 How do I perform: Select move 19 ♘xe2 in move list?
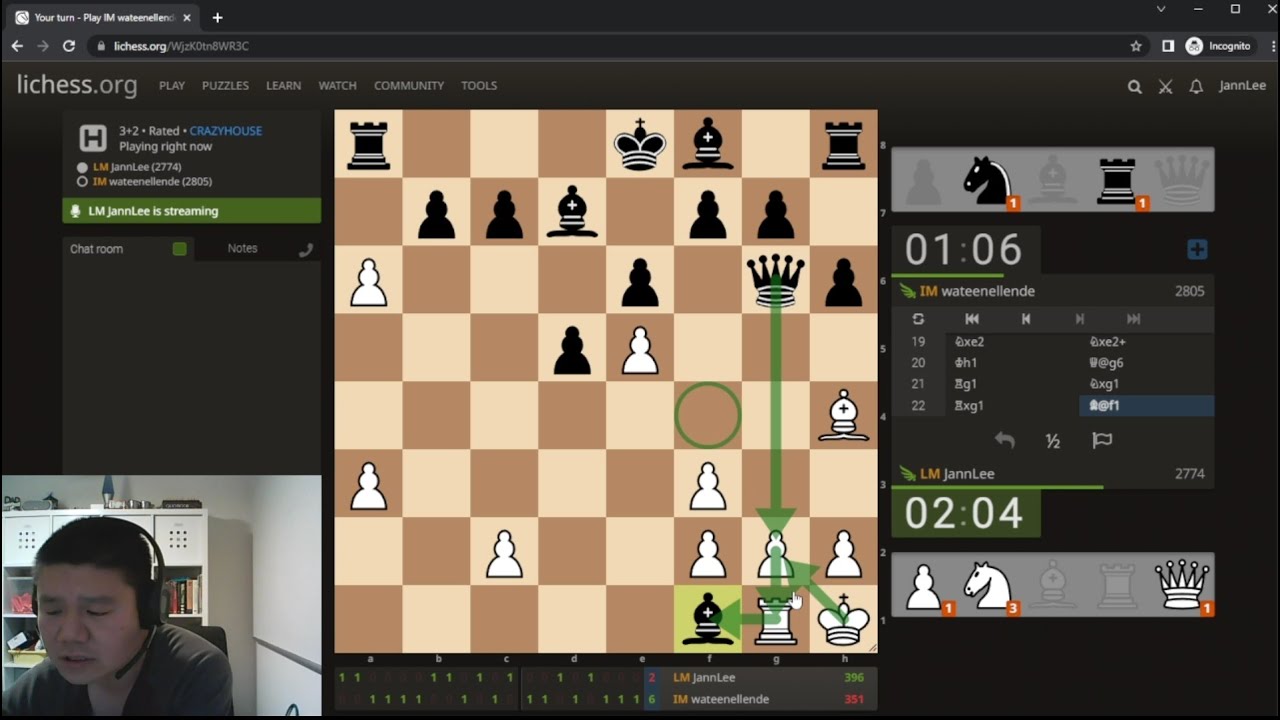[x=1011, y=342]
